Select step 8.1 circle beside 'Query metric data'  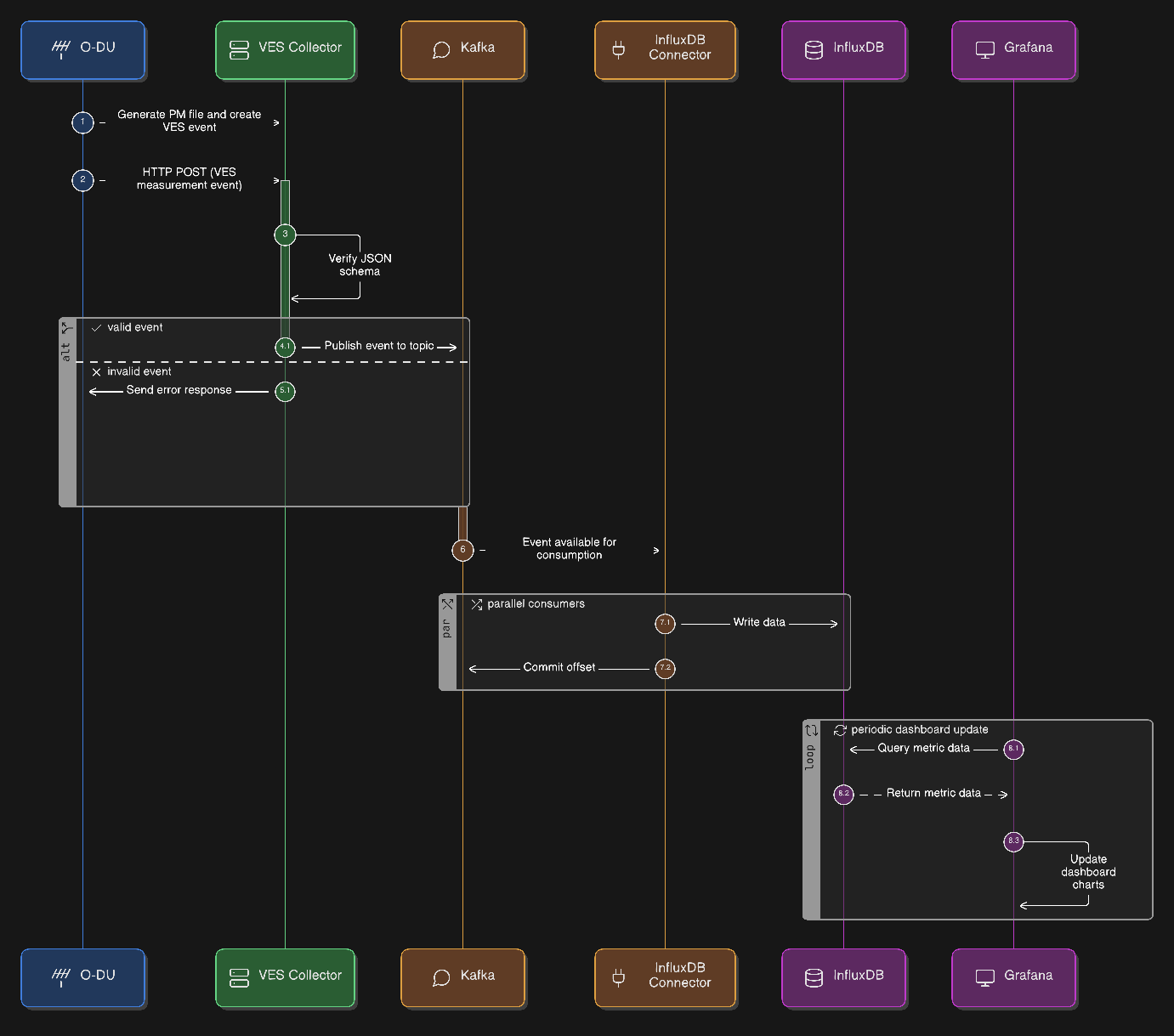1013,750
